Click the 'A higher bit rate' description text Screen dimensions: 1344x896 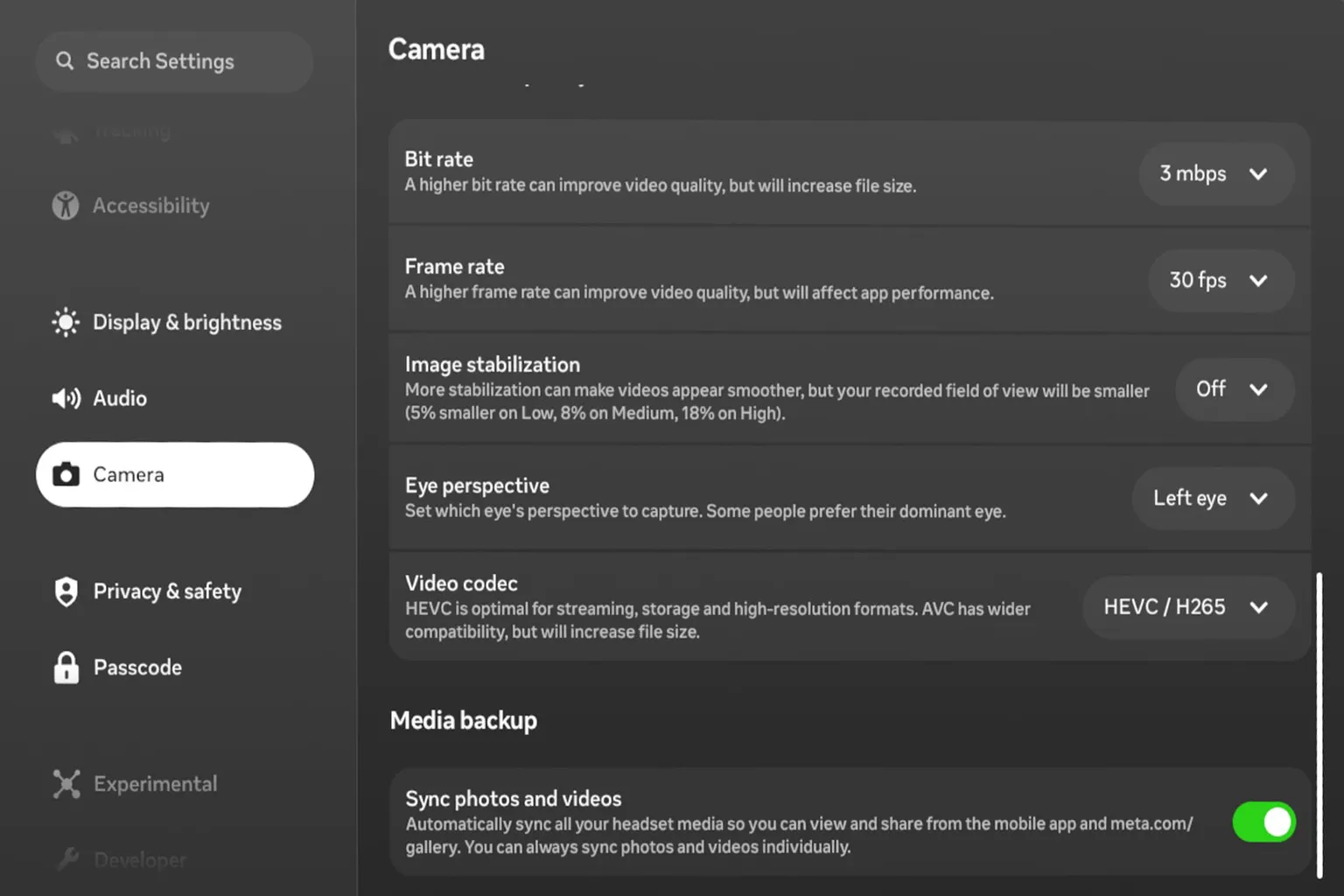click(x=660, y=185)
